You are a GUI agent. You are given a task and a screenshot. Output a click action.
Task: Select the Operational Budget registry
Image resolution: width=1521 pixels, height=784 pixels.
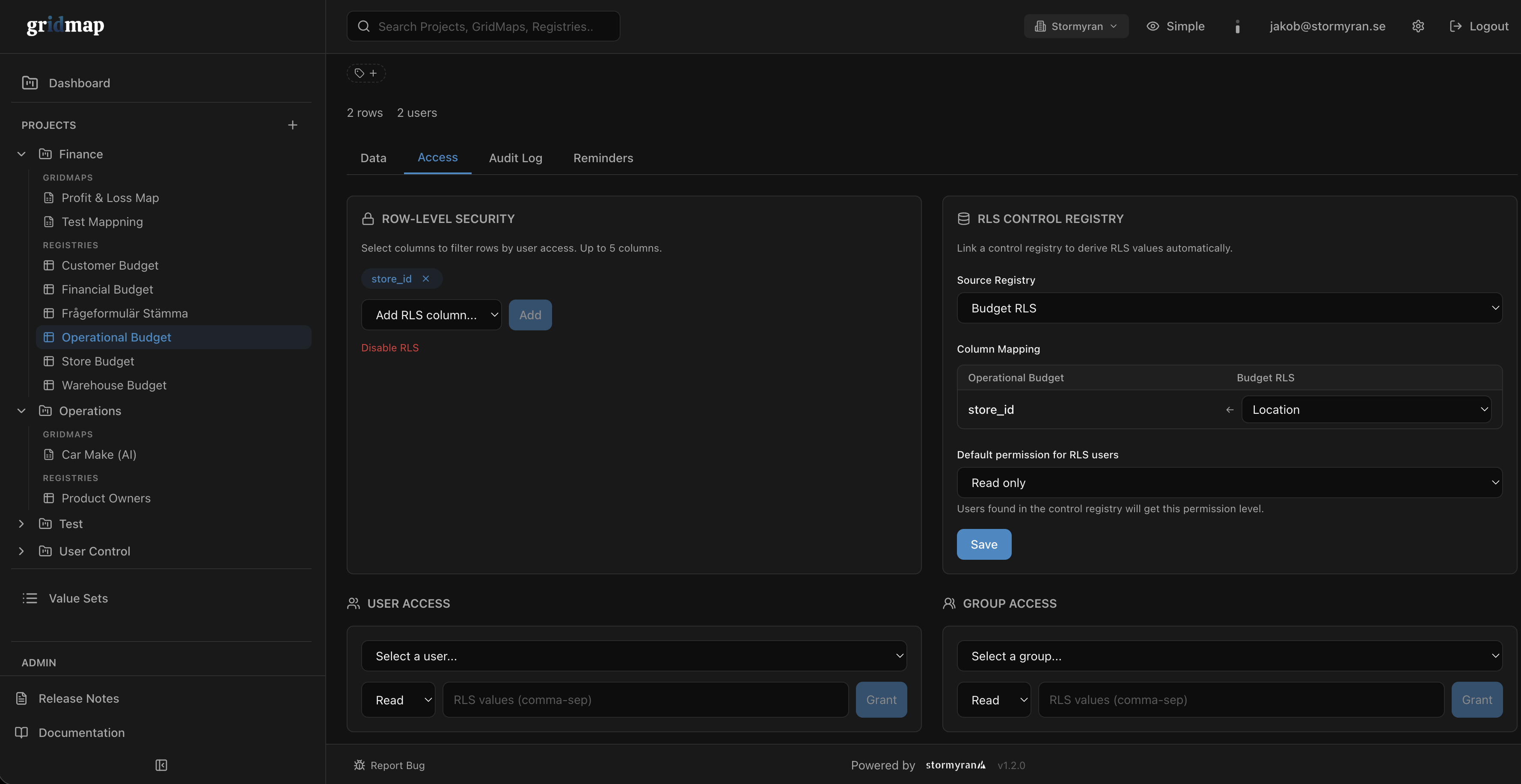pyautogui.click(x=174, y=337)
